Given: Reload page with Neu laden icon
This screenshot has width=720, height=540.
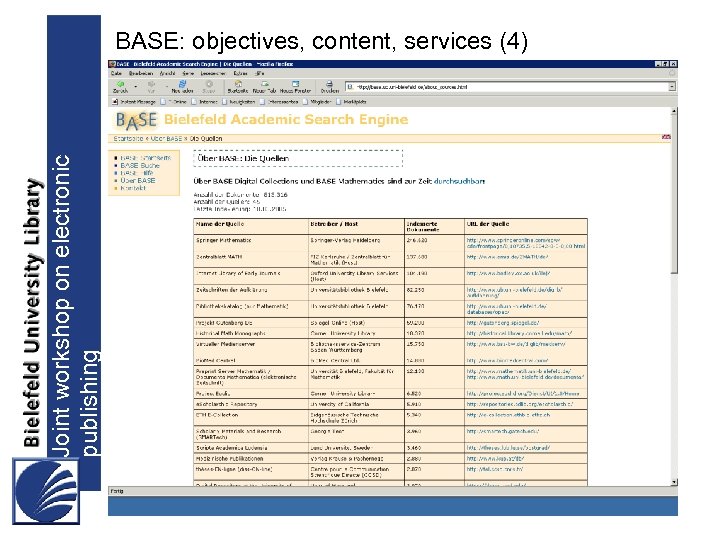Looking at the screenshot, I should pos(182,84).
